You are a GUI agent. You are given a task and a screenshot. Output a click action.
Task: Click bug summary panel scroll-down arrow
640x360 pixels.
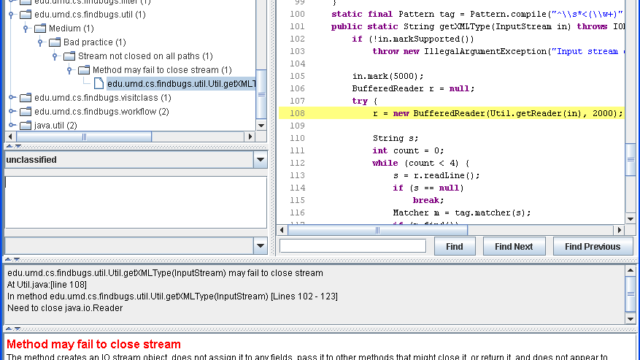tap(630, 319)
